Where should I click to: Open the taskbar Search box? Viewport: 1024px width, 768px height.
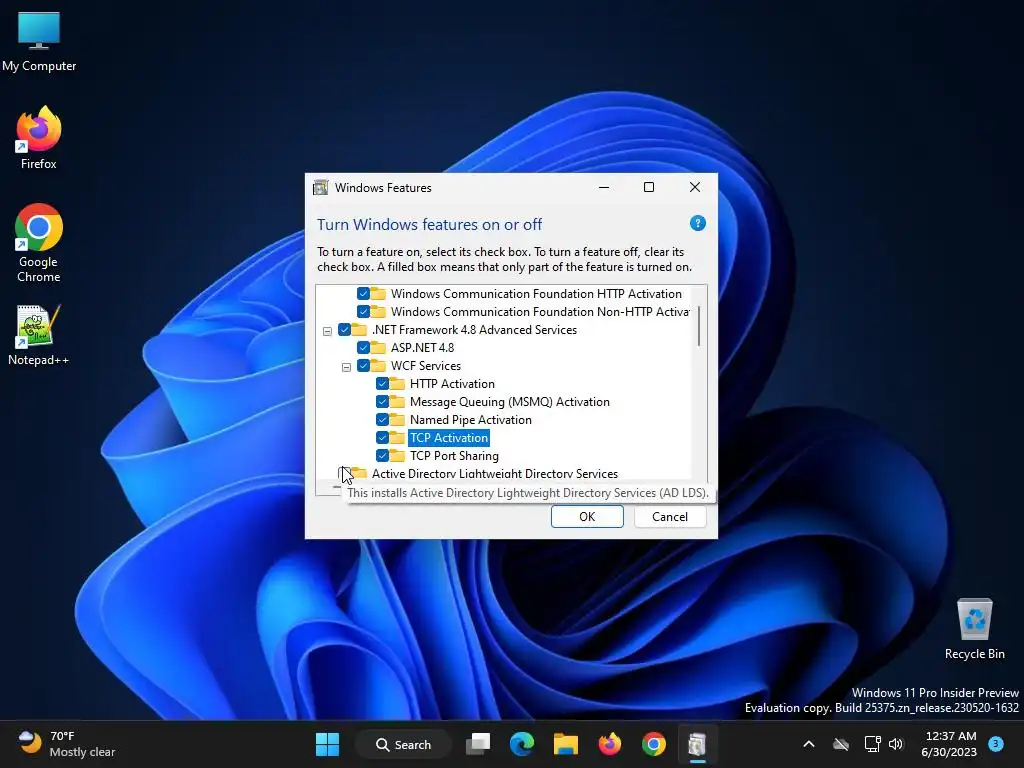403,744
